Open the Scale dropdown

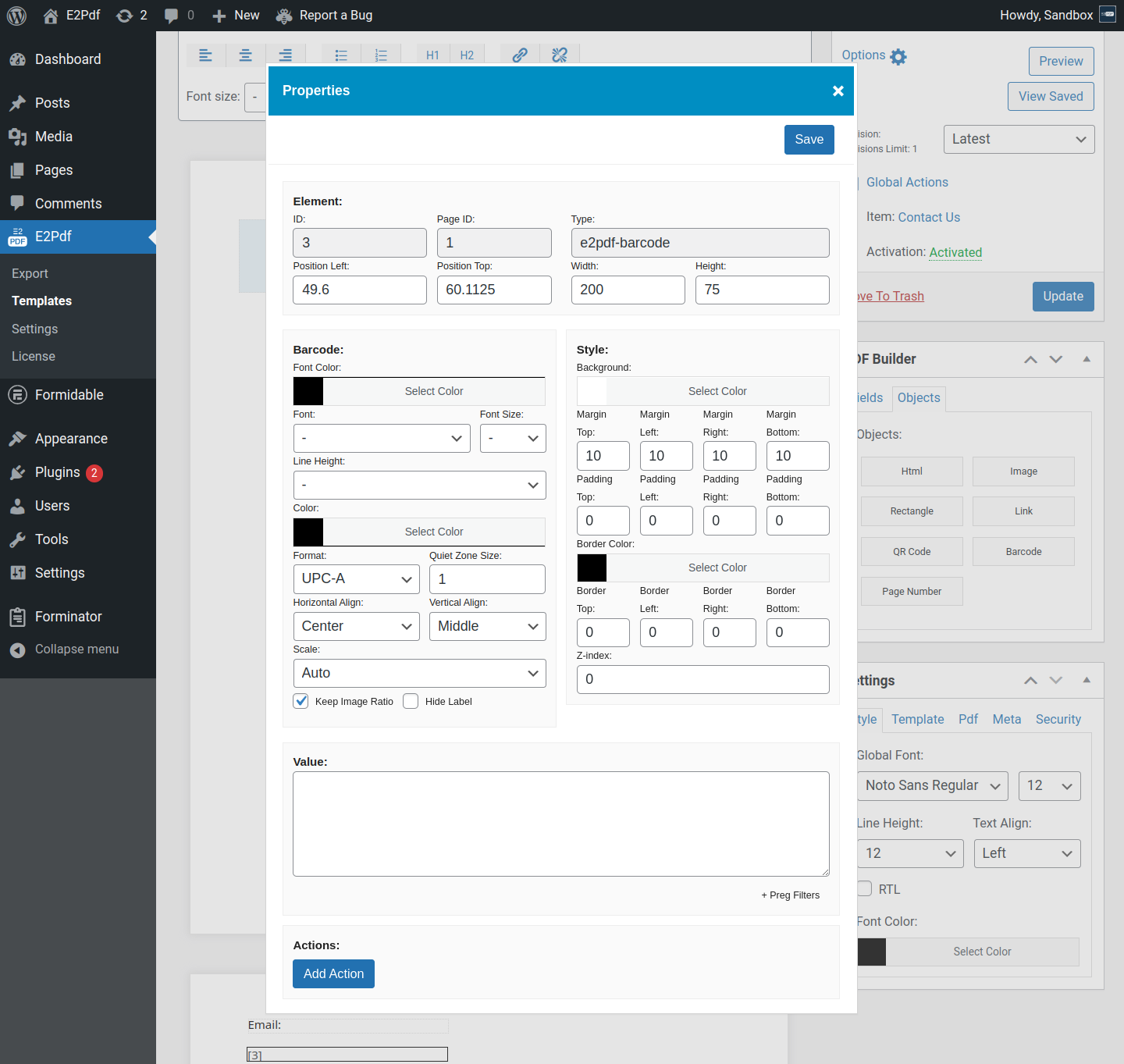pos(419,674)
